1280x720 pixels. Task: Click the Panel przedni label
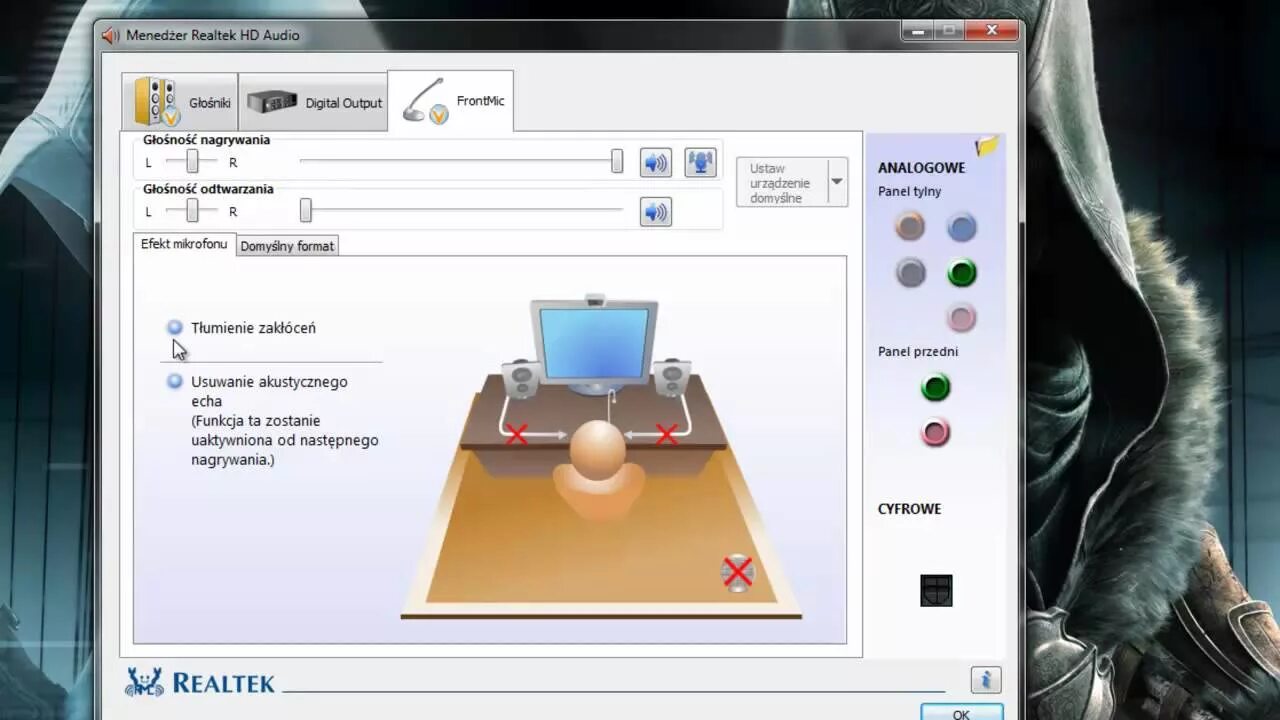tap(918, 352)
